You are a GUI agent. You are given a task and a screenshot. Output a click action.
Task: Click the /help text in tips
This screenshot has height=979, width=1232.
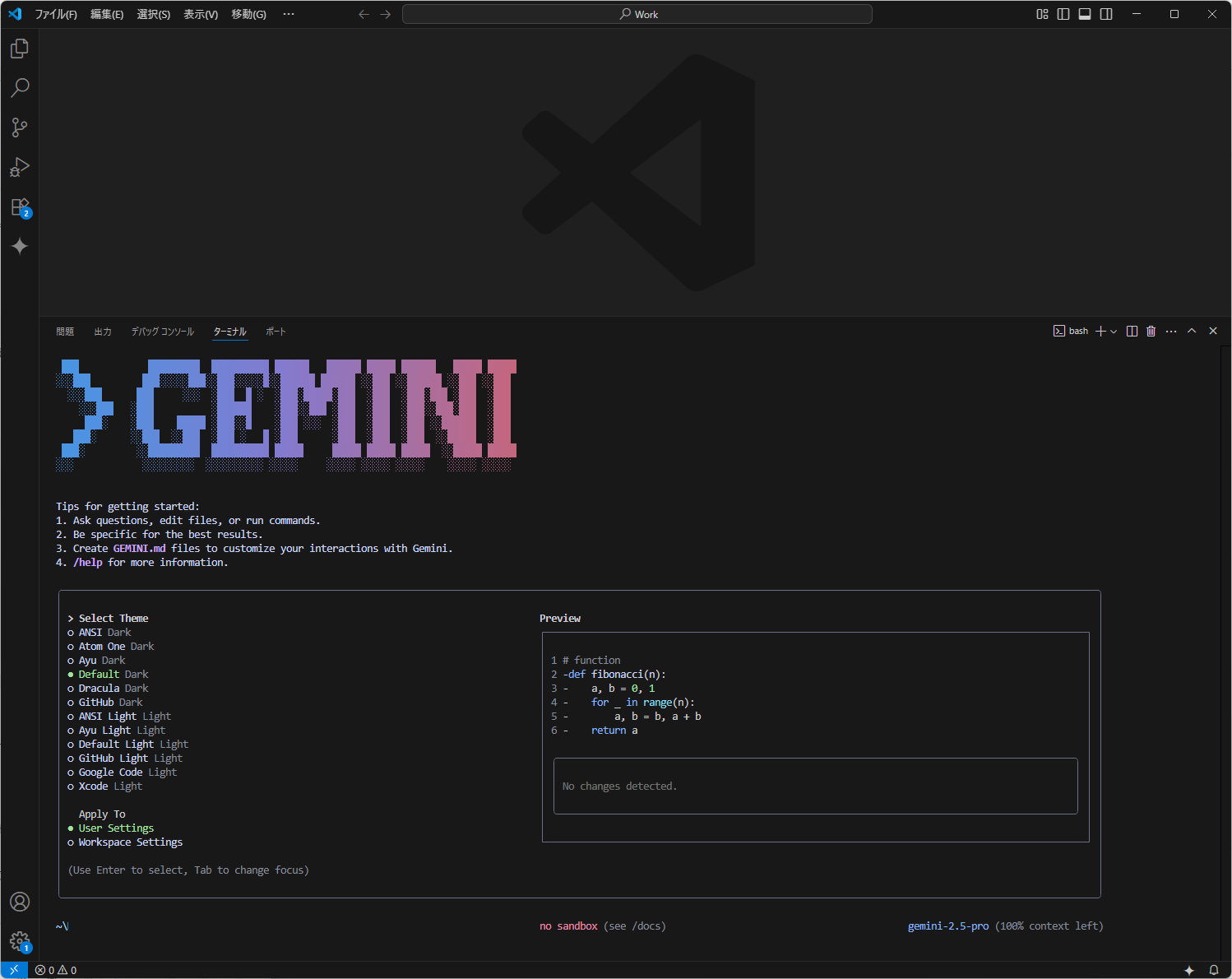88,563
